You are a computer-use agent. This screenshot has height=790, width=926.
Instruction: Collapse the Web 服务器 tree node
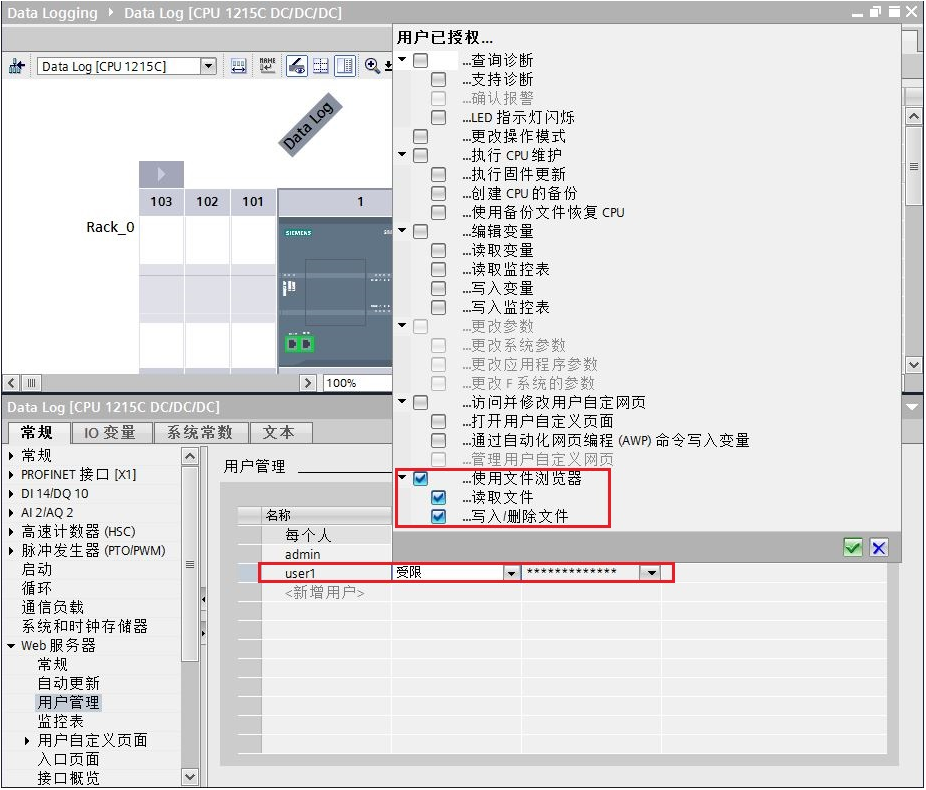[x=11, y=646]
